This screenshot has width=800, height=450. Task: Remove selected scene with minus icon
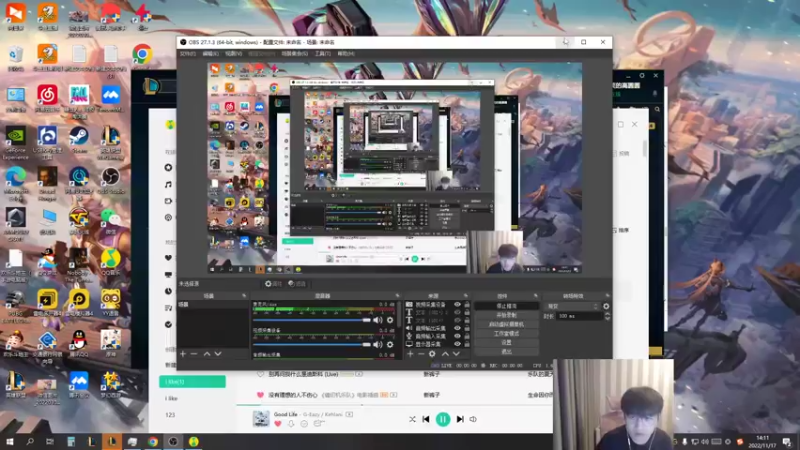pos(194,354)
